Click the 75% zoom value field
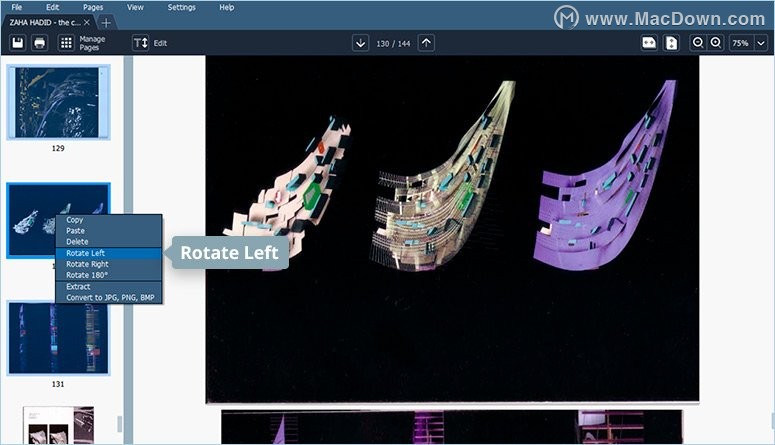Image resolution: width=775 pixels, height=445 pixels. (741, 43)
